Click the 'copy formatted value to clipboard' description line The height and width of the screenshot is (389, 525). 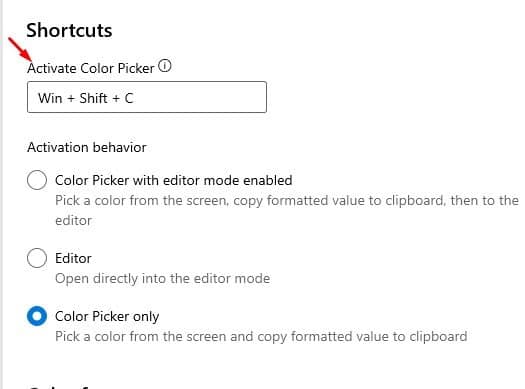point(261,336)
